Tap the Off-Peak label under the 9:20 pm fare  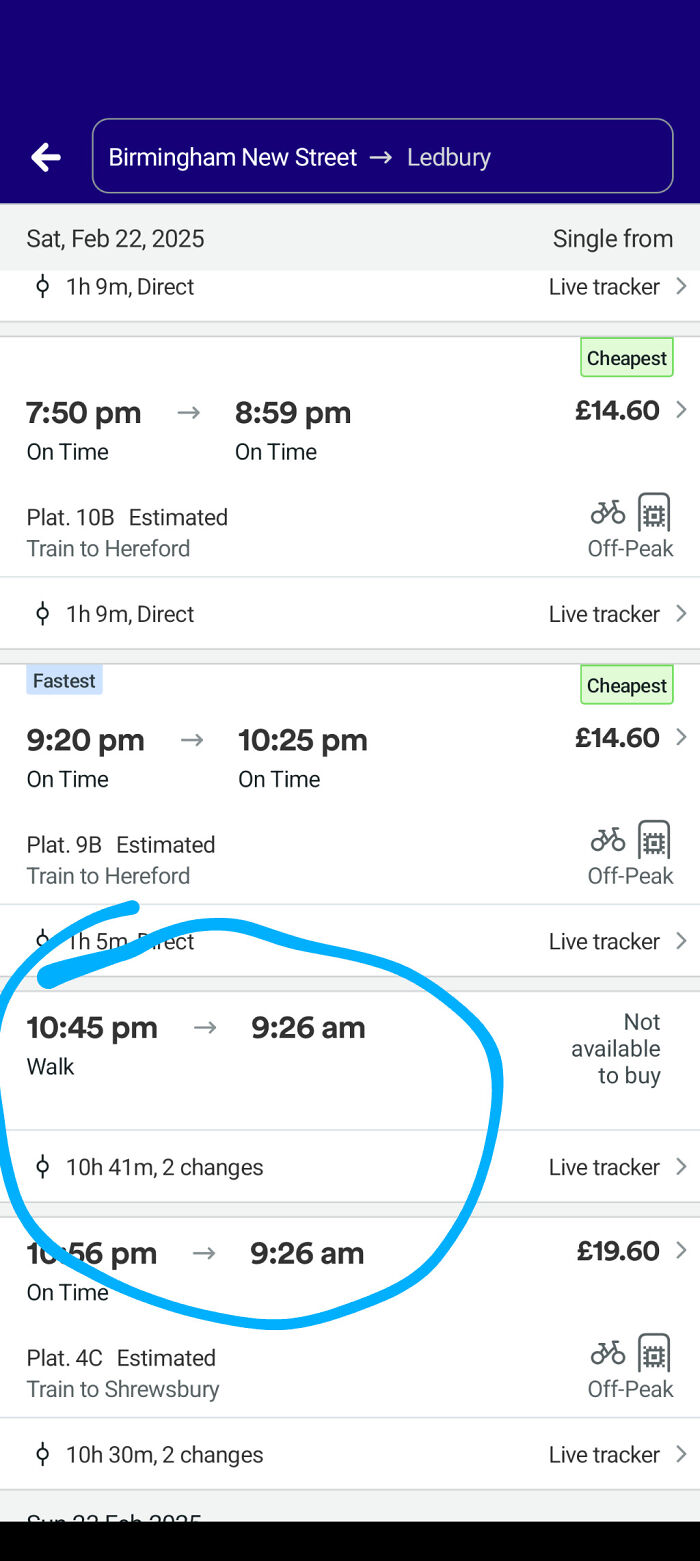pyautogui.click(x=630, y=875)
